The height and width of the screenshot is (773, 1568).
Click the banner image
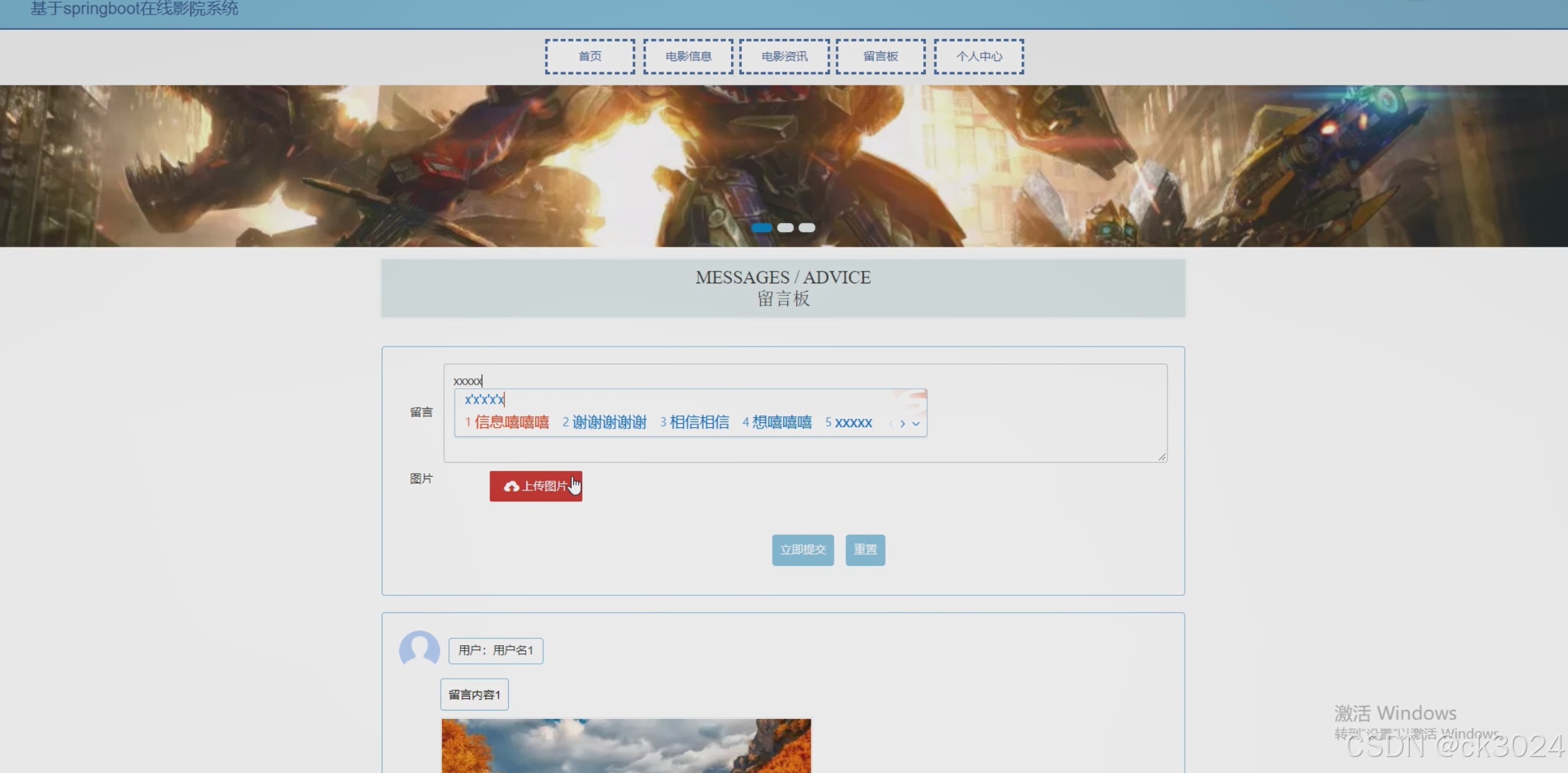click(x=784, y=166)
